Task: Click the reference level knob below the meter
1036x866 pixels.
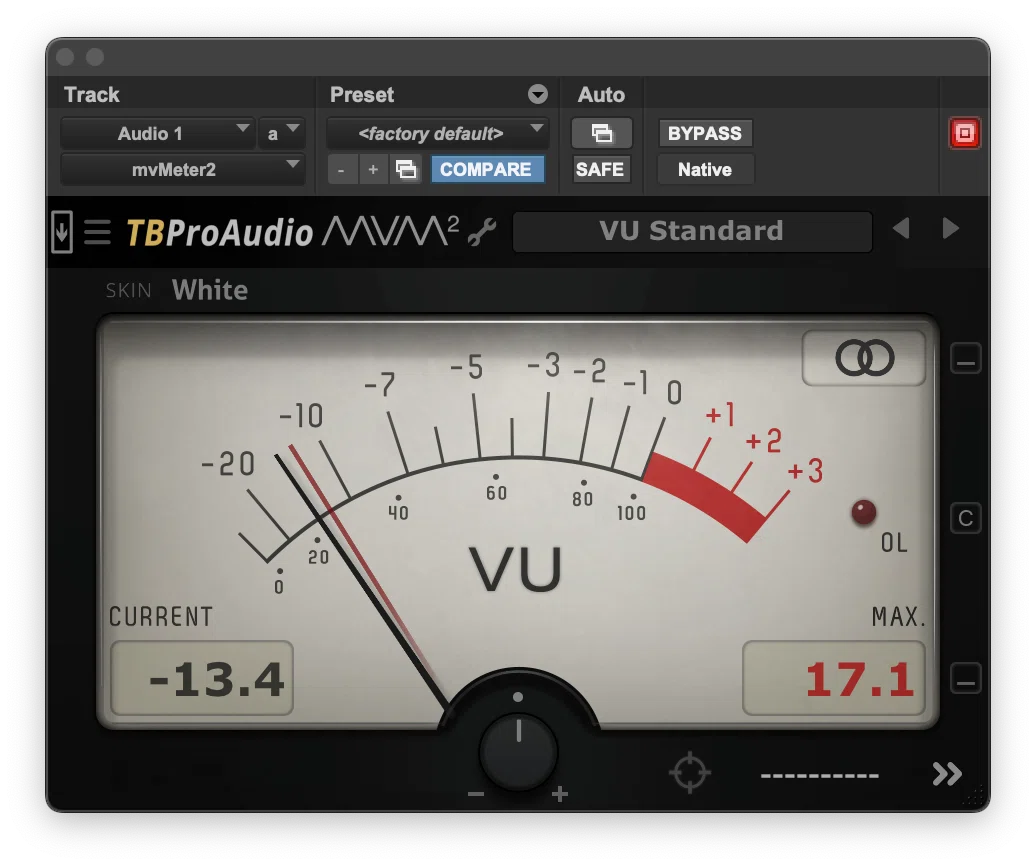Action: (x=518, y=751)
